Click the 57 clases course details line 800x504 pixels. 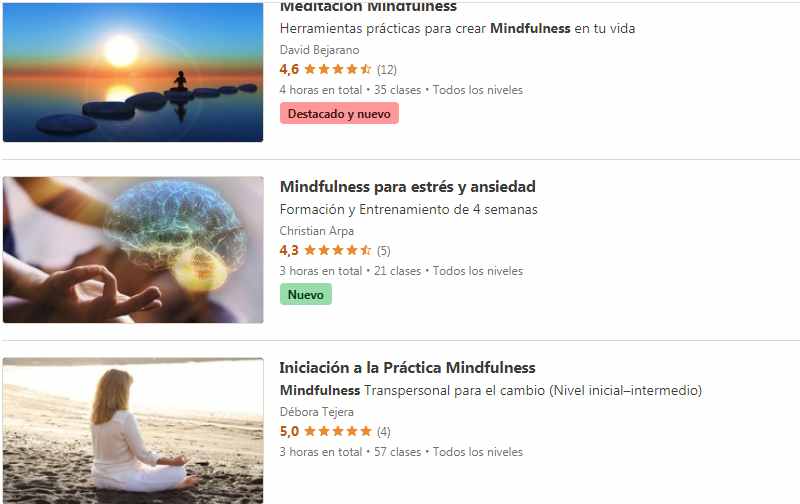tap(401, 452)
